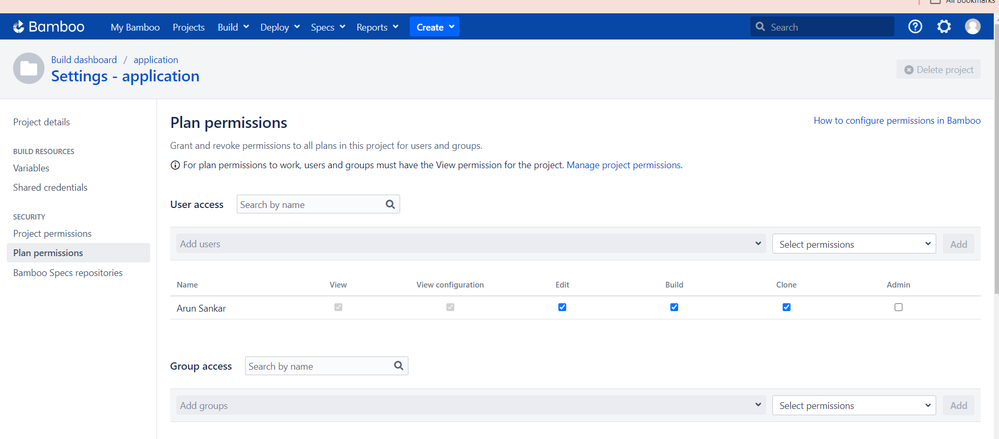
Task: Open the administration gear icon
Action: 944,27
